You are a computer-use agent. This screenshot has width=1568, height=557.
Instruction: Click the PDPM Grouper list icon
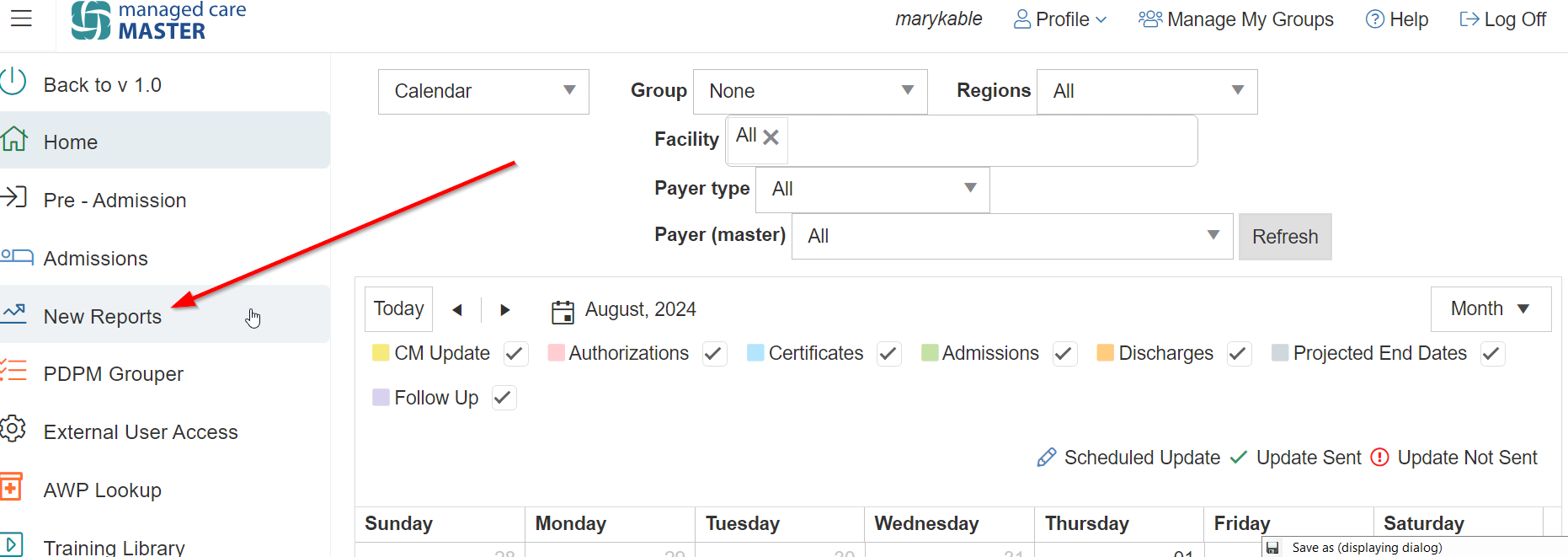coord(13,371)
